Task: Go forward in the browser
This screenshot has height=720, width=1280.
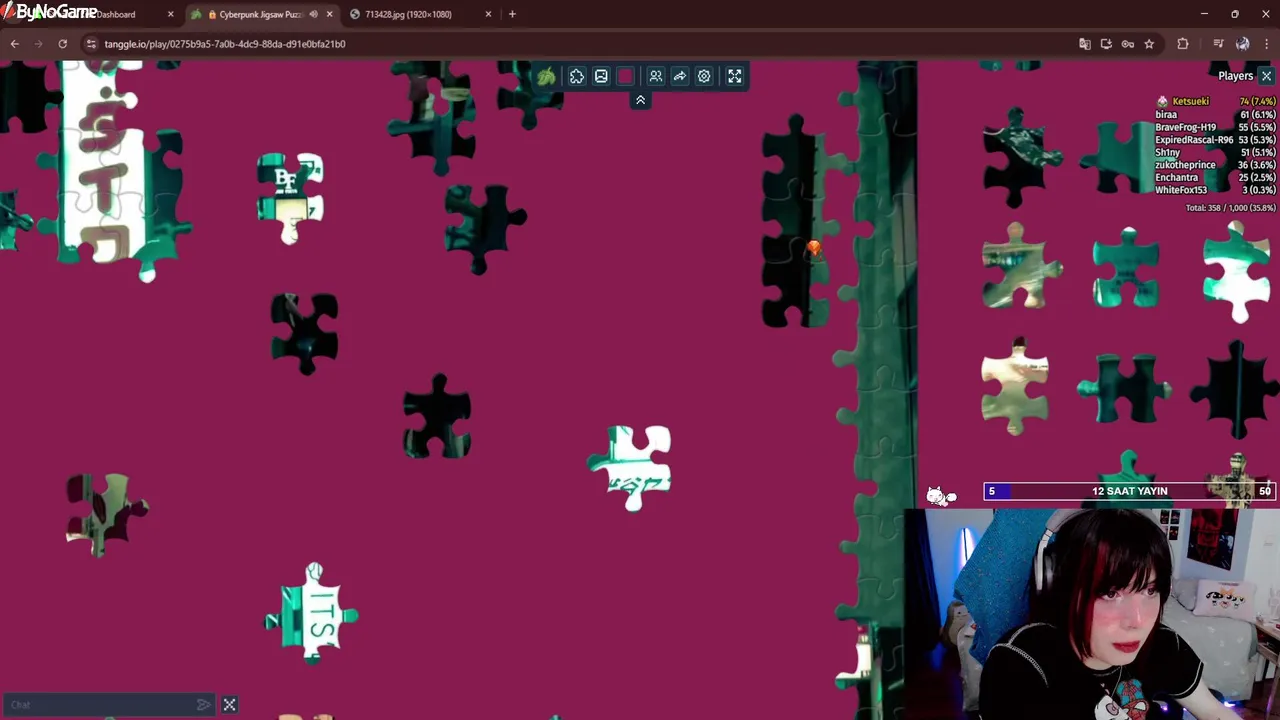Action: 39,44
